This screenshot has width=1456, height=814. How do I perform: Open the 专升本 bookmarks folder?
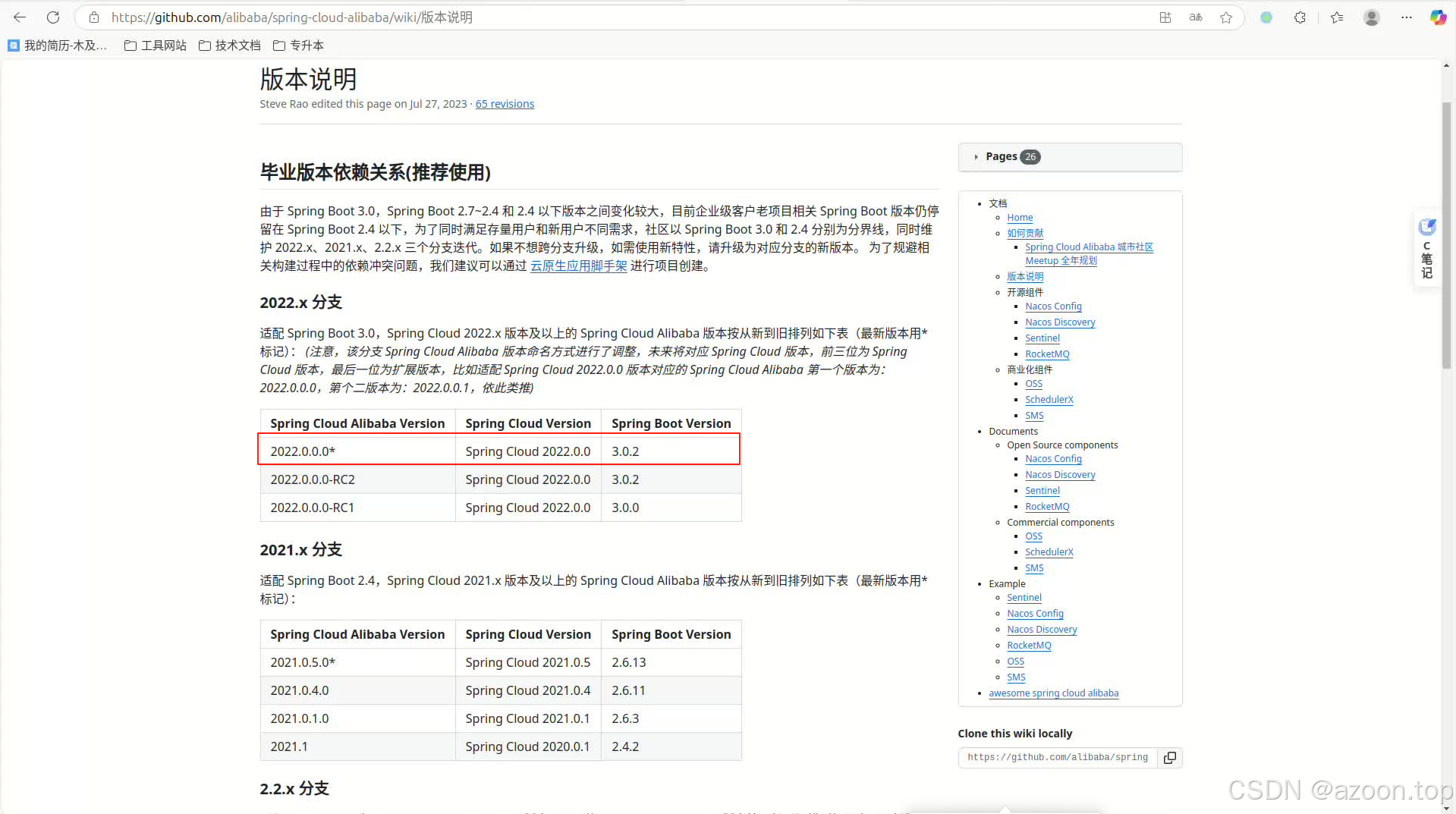[x=298, y=46]
